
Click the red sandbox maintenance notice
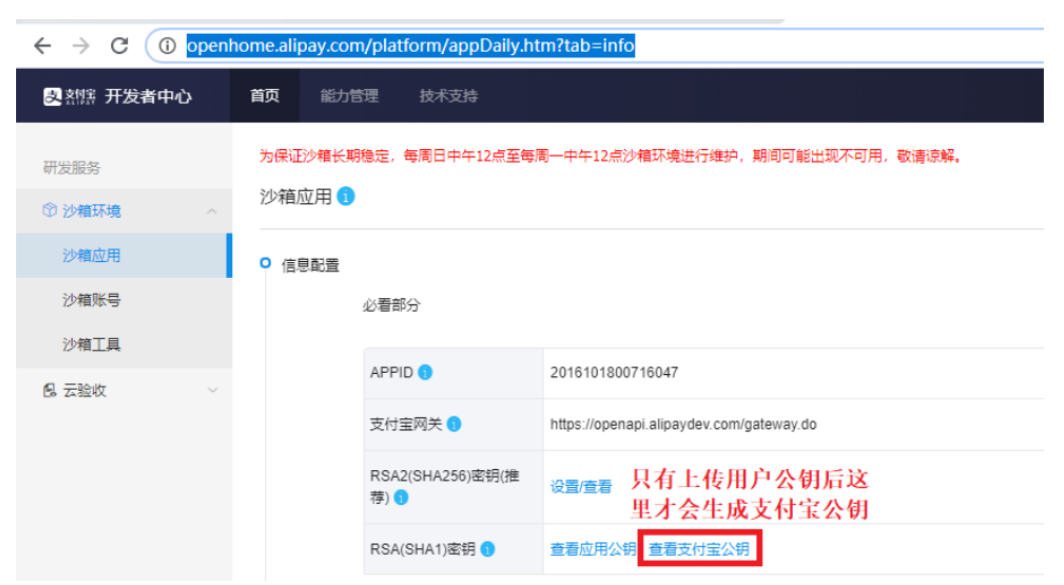pyautogui.click(x=611, y=156)
